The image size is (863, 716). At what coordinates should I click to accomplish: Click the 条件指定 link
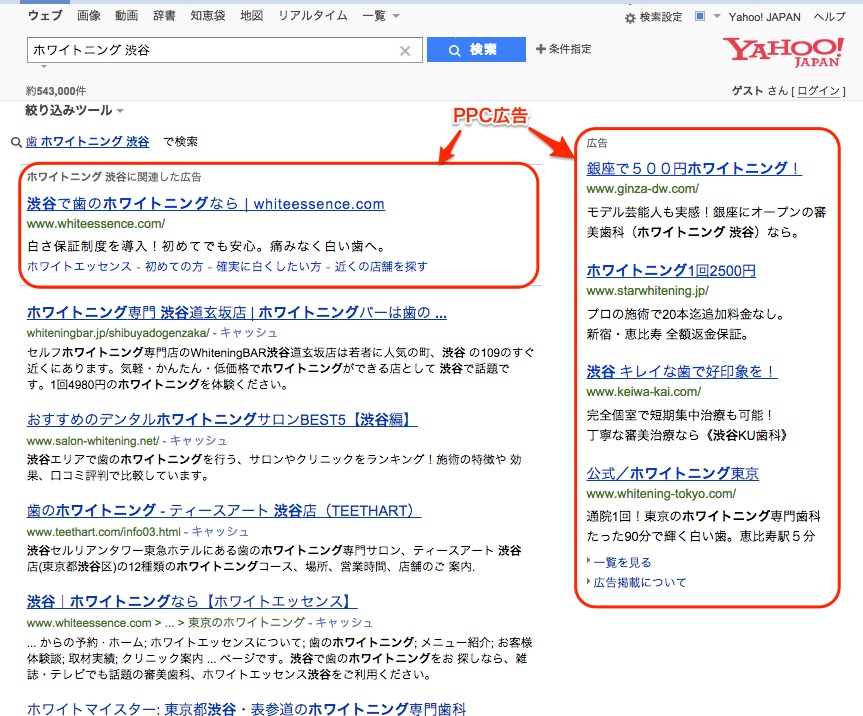pos(570,49)
